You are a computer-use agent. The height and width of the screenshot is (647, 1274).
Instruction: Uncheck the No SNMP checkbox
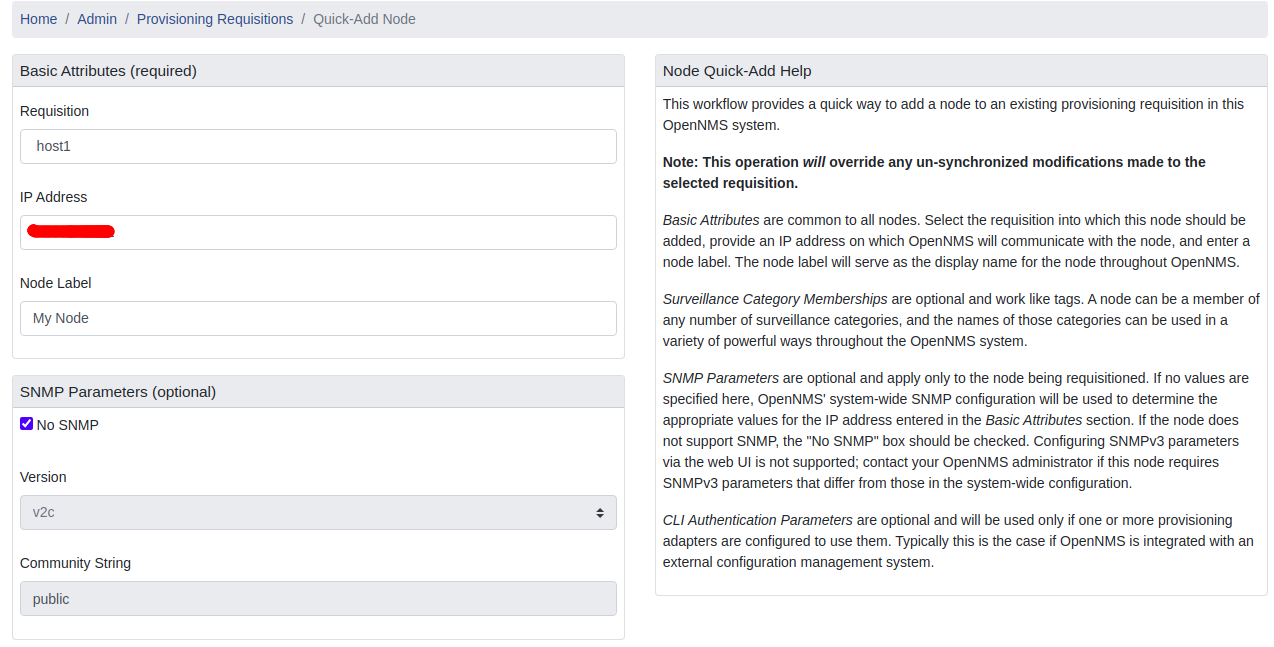27,424
